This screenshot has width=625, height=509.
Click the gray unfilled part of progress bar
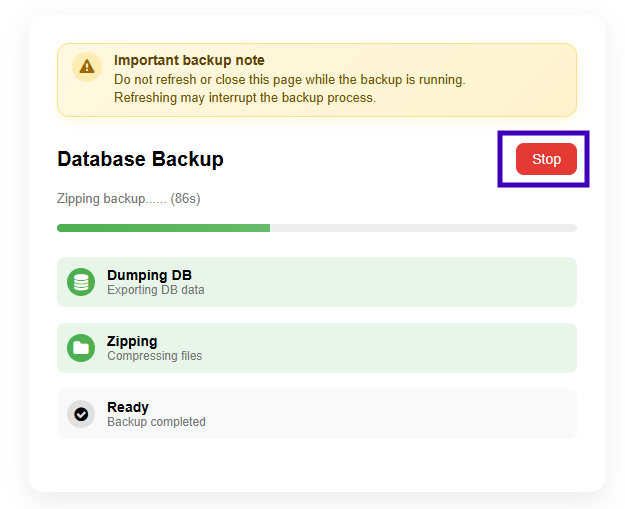point(423,228)
